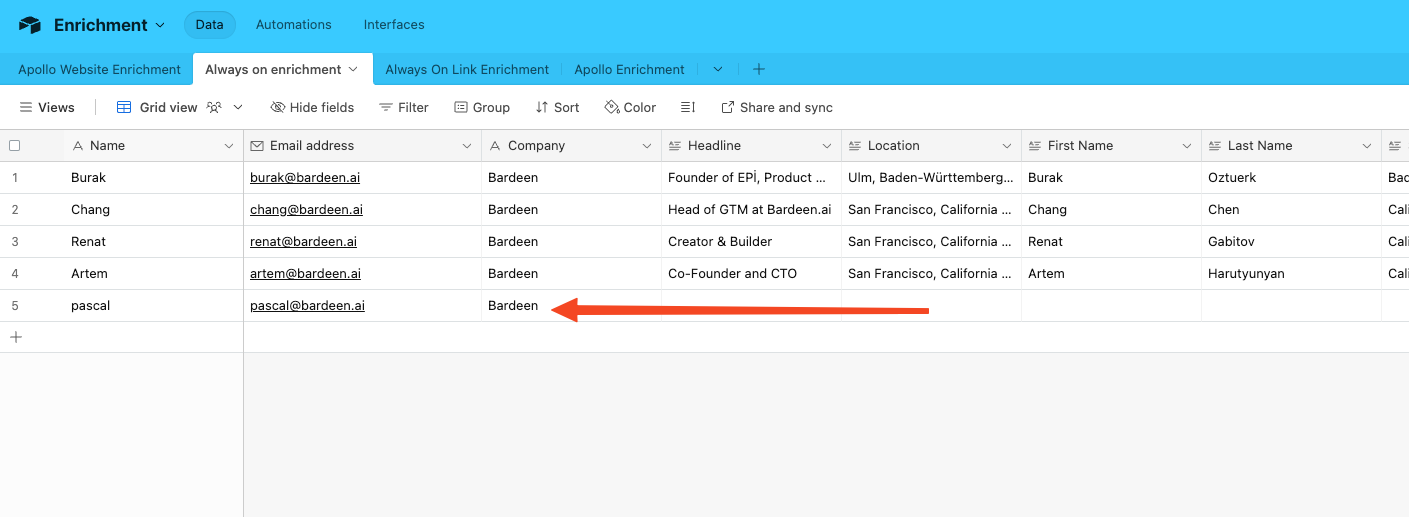Open Always on enrichment table menu chevron
The image size is (1409, 517).
pyautogui.click(x=352, y=69)
